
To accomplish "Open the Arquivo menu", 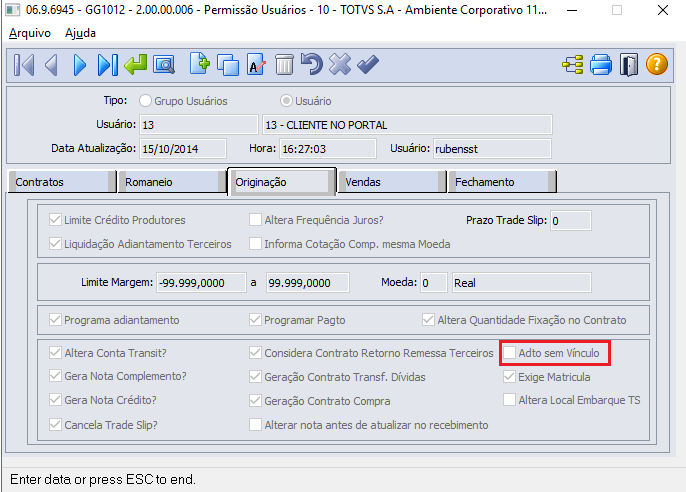I will point(30,33).
